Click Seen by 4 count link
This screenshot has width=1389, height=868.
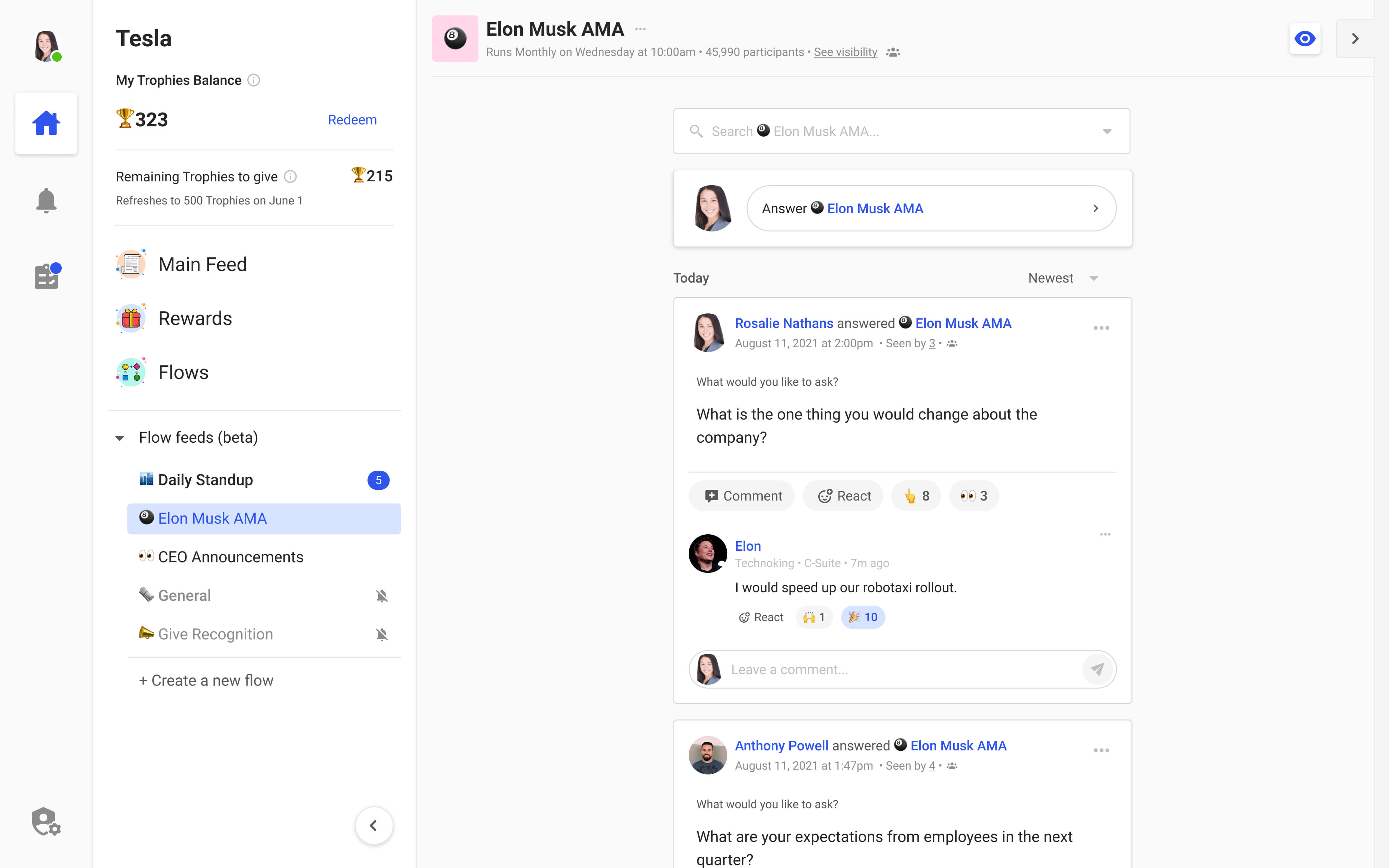tap(931, 766)
